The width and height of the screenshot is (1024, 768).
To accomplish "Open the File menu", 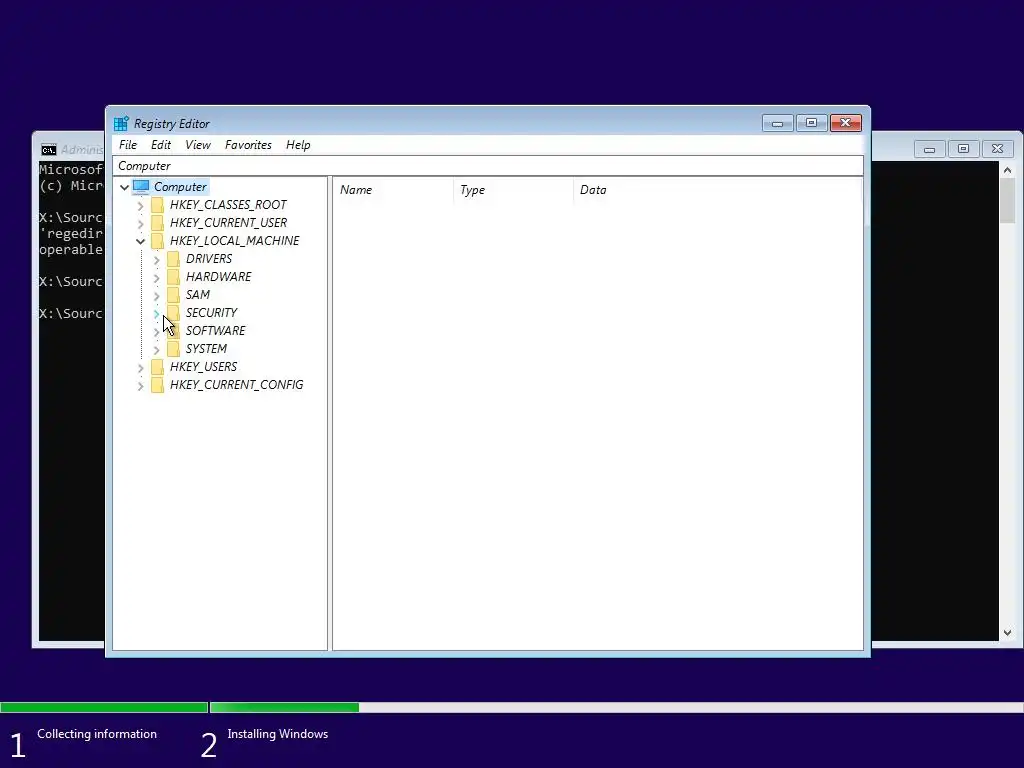I will 128,145.
